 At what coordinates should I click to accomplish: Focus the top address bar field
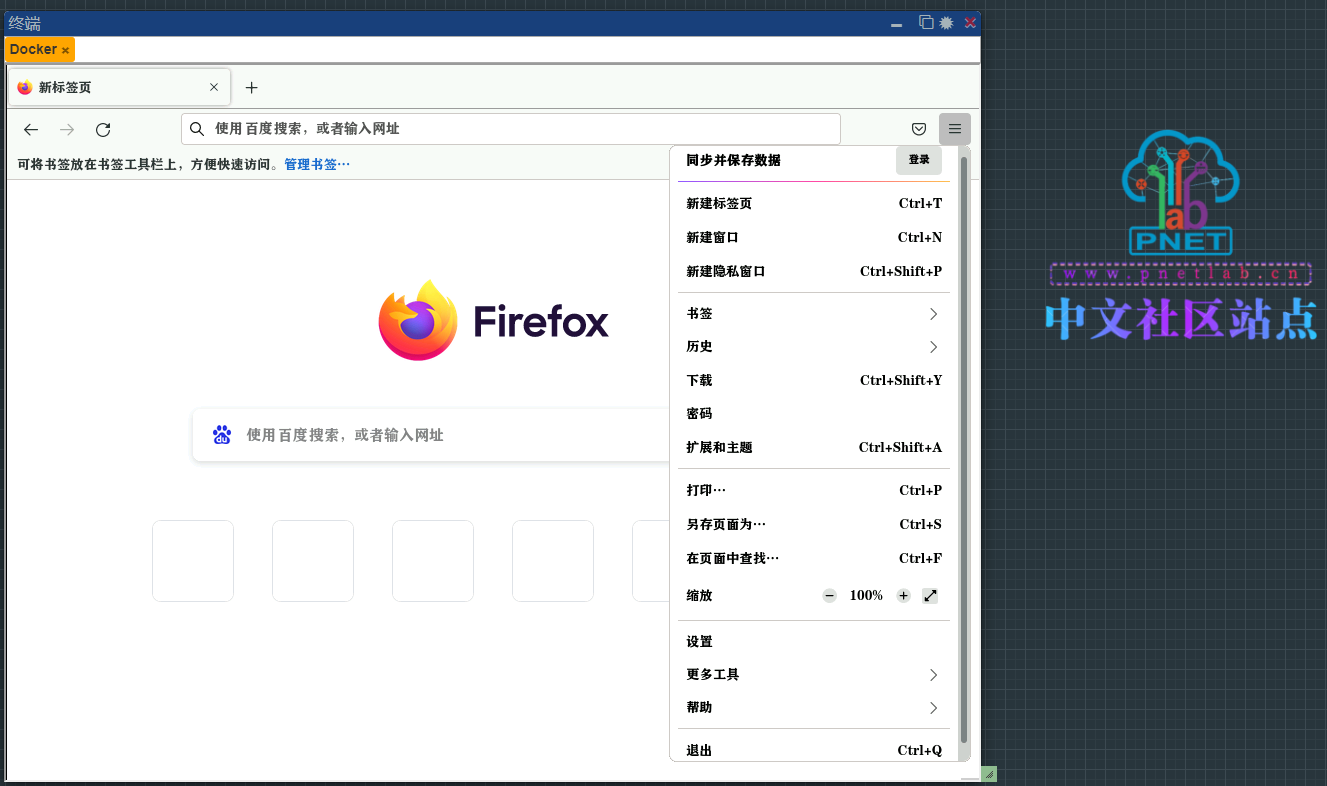[511, 129]
